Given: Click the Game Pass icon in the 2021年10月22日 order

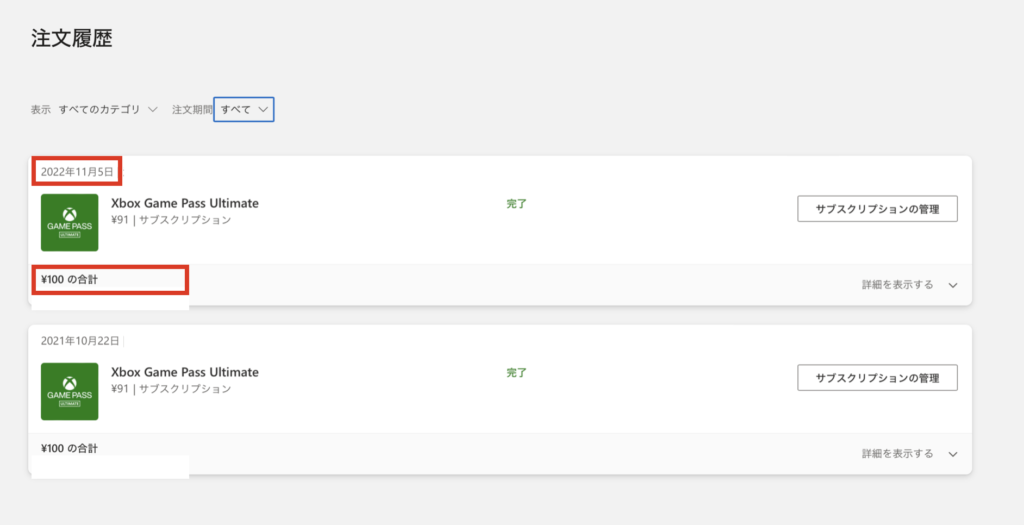Looking at the screenshot, I should point(69,391).
